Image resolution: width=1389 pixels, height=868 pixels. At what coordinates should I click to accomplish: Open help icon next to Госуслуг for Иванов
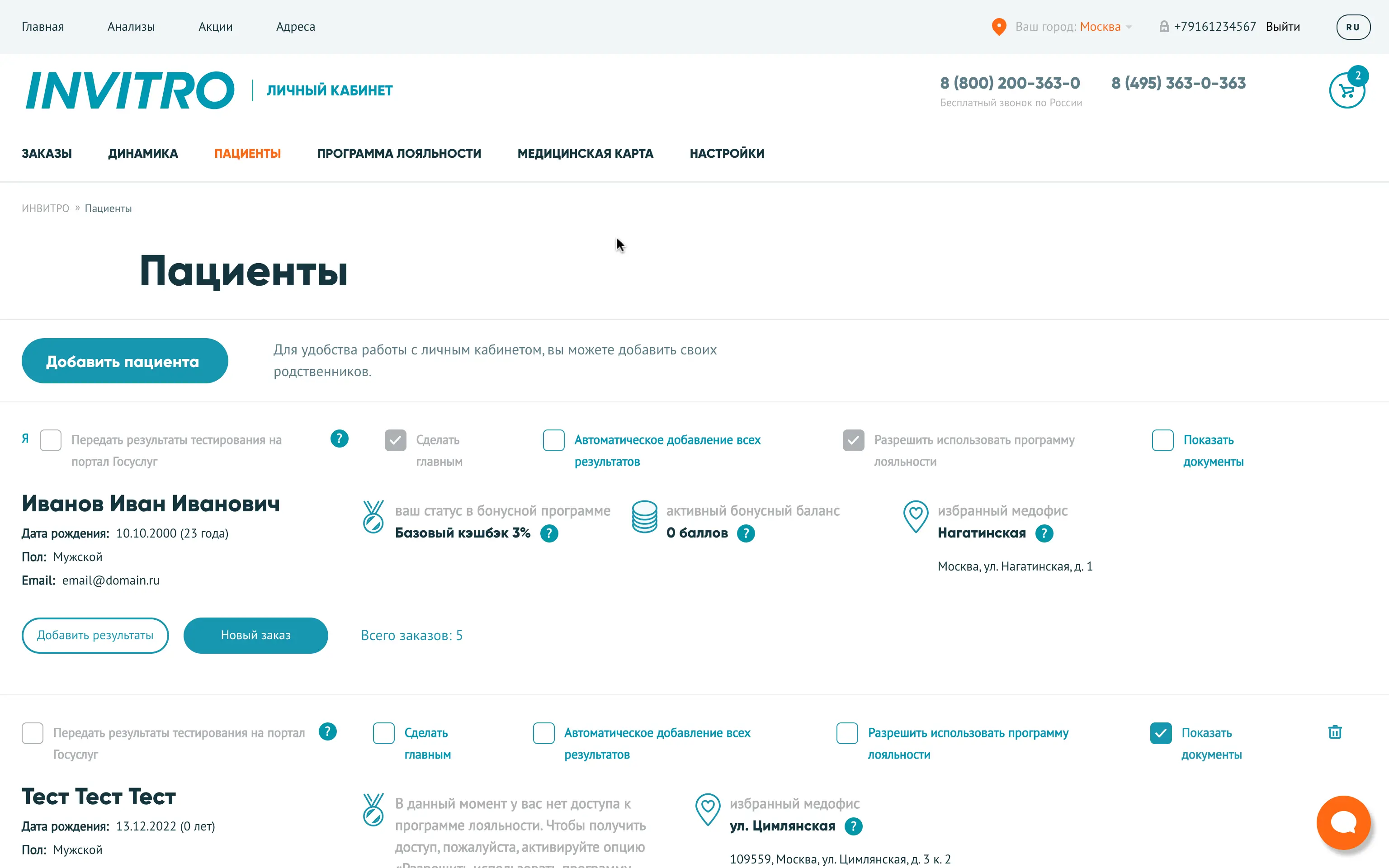click(x=339, y=439)
